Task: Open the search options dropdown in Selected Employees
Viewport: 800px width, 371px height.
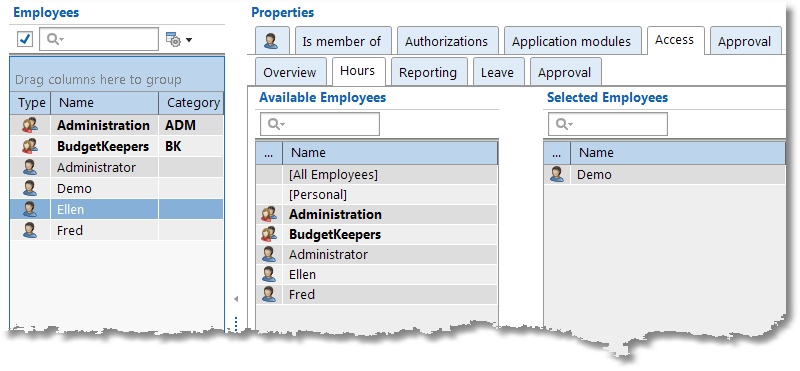Action: (564, 124)
